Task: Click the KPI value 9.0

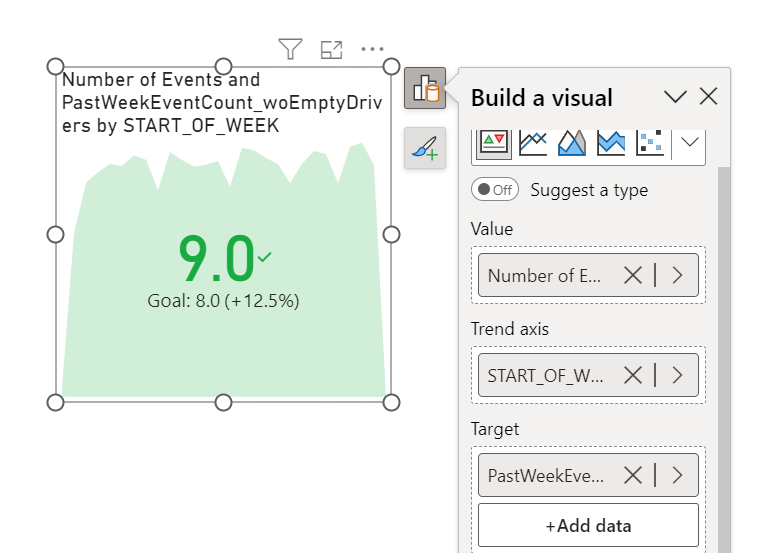Action: (x=217, y=260)
